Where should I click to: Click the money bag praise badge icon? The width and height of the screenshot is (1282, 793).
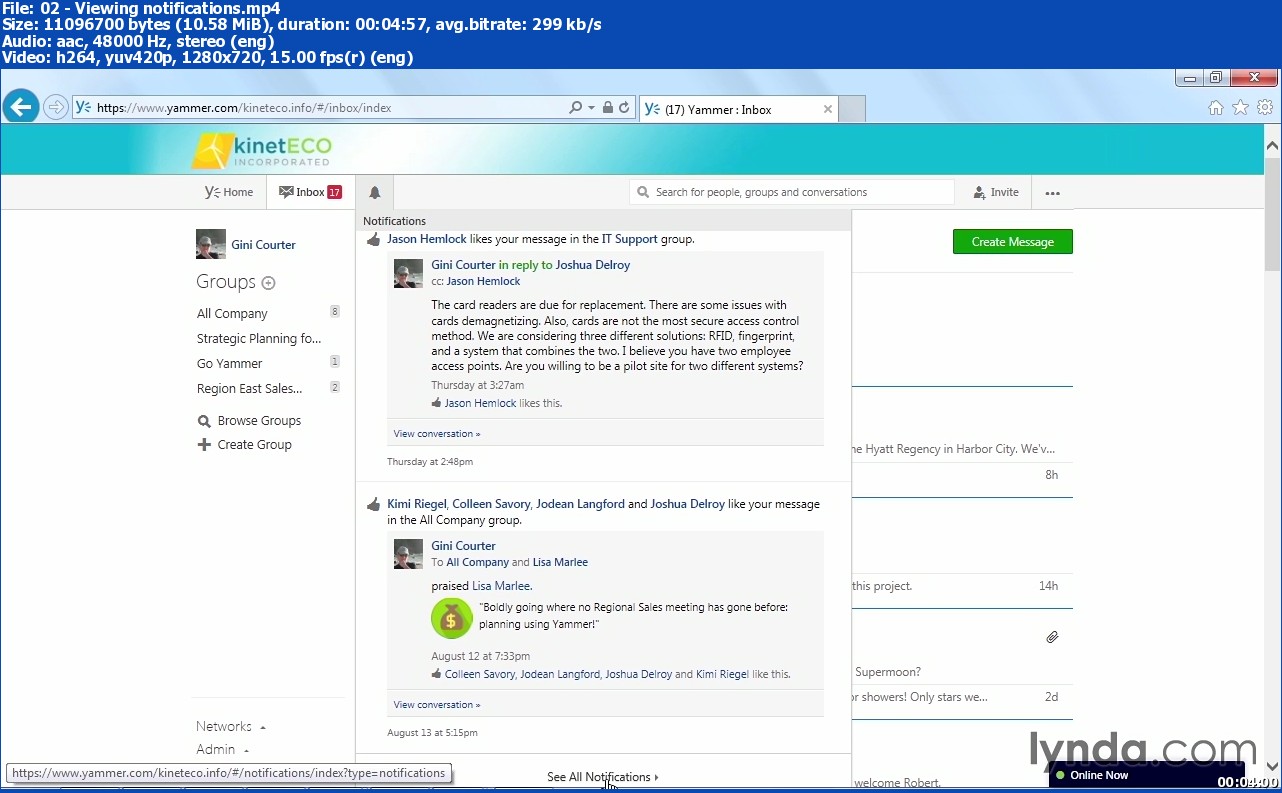[x=451, y=618]
